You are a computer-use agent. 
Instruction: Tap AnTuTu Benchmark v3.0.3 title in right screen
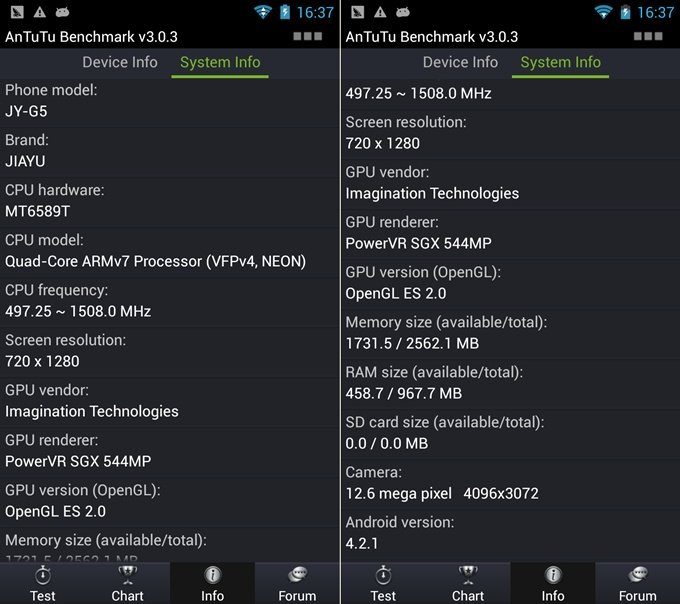pos(432,37)
